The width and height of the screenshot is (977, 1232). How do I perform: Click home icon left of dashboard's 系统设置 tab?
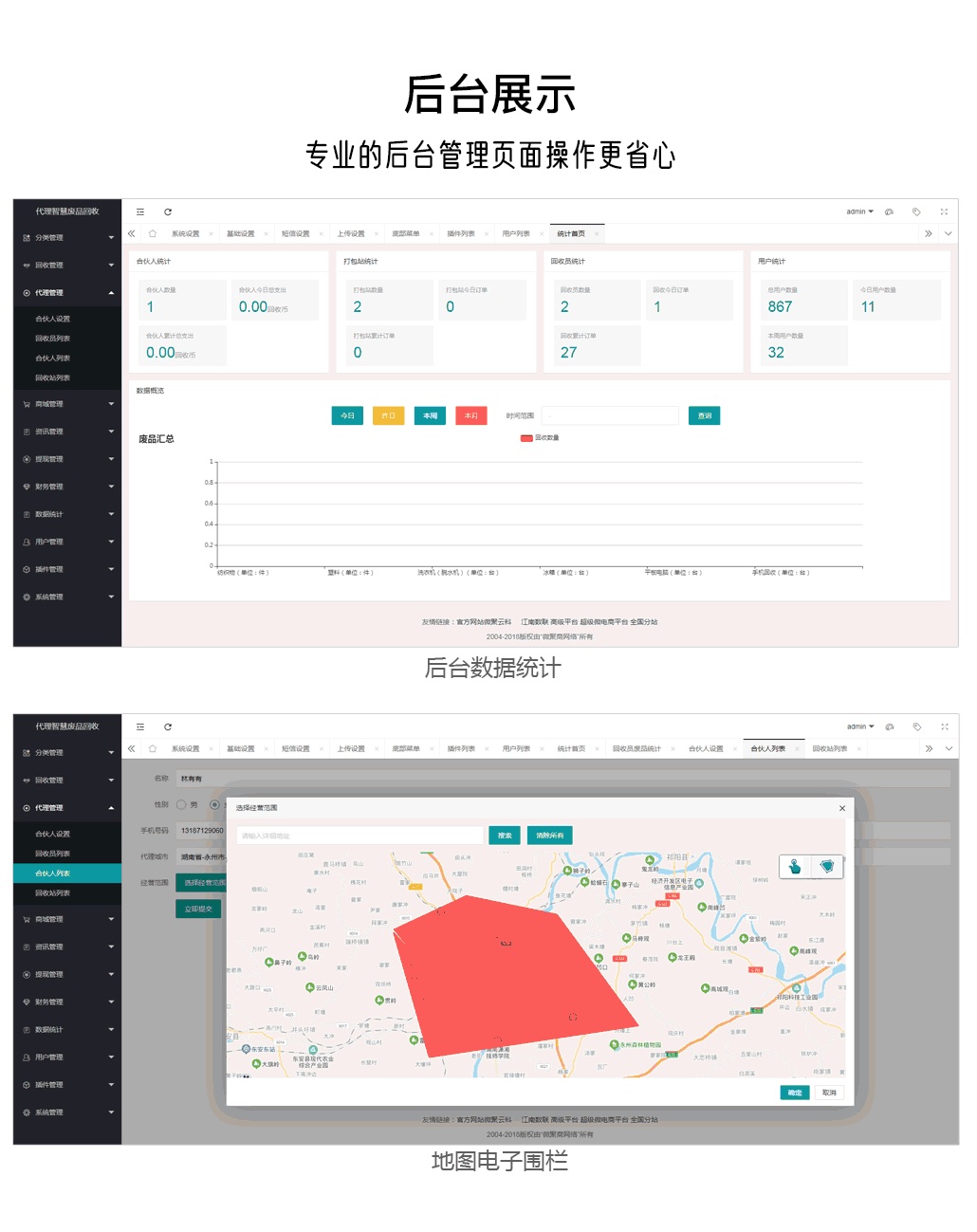153,233
